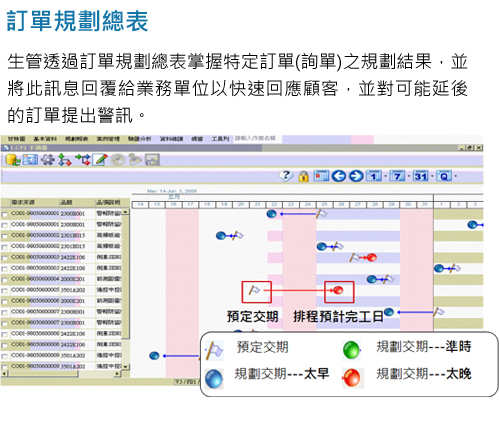
Task: Open dropdown arrow beside the 1 day button
Action: 385,176
